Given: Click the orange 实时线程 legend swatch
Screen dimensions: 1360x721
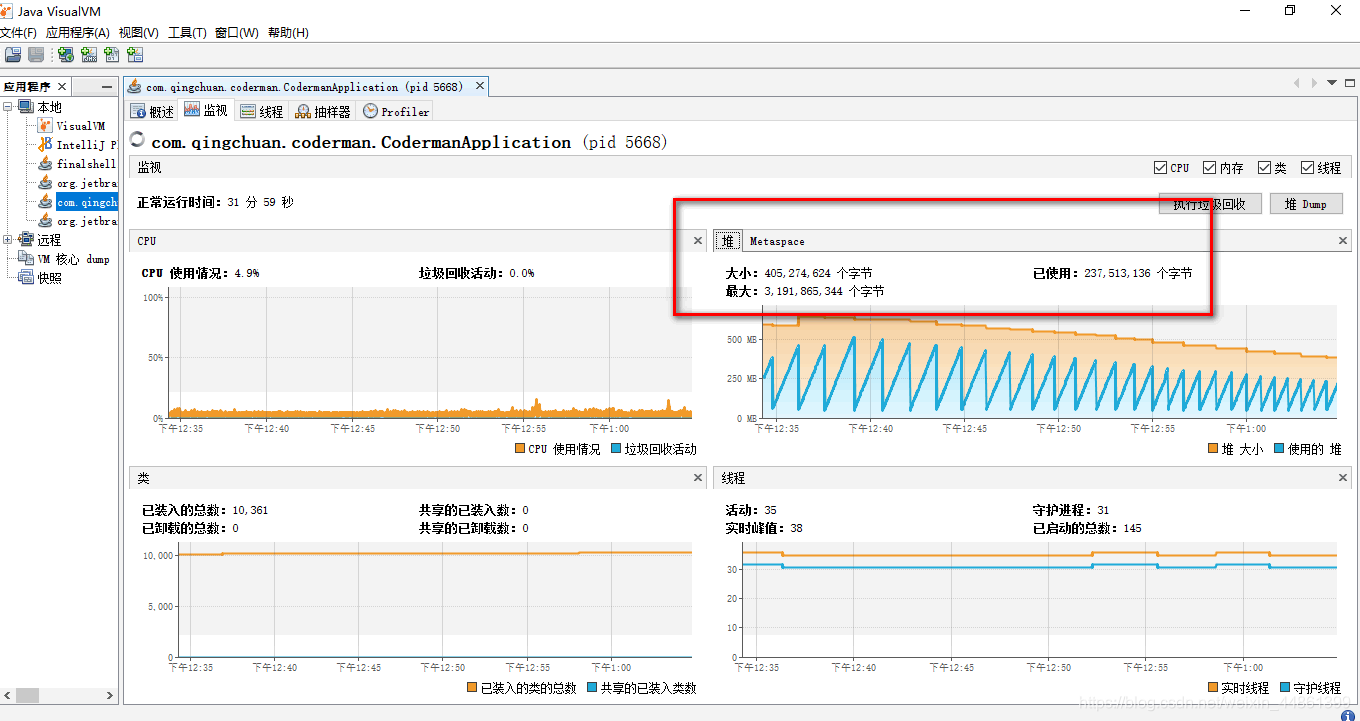Looking at the screenshot, I should point(1213,688).
